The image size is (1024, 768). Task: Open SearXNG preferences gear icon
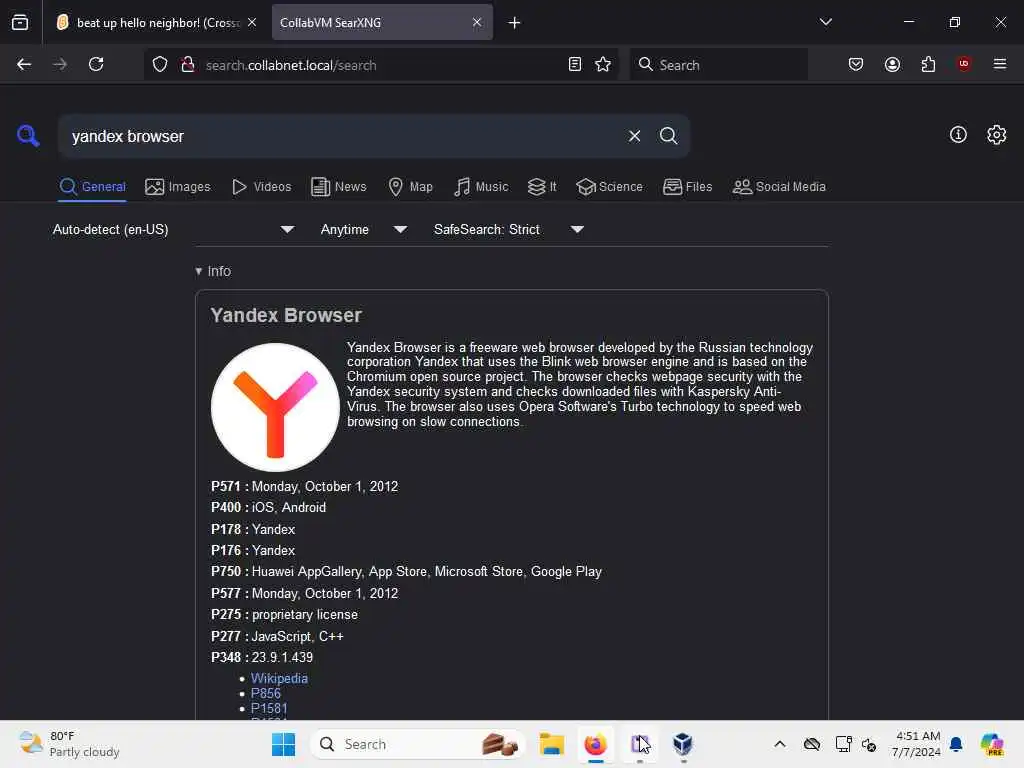tap(997, 135)
